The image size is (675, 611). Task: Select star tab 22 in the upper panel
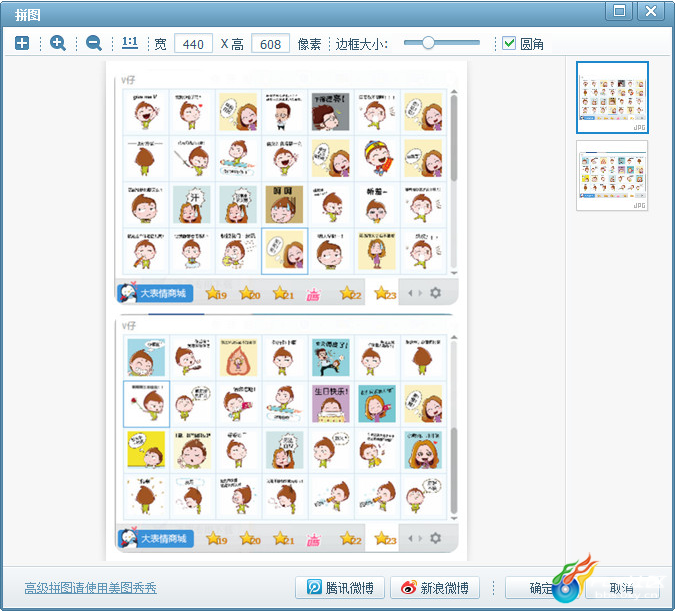coord(350,294)
